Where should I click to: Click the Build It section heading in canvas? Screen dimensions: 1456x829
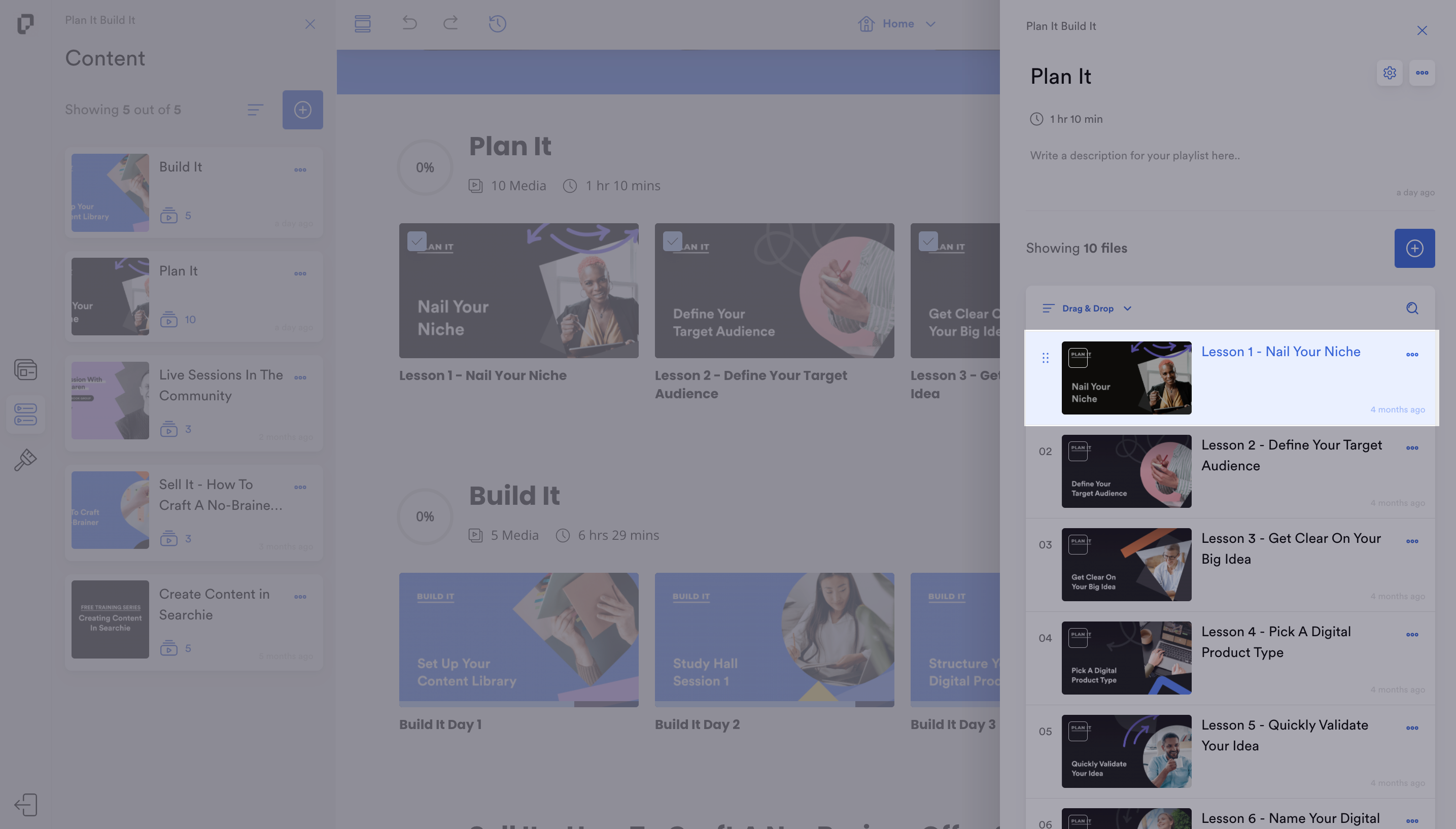[x=514, y=496]
